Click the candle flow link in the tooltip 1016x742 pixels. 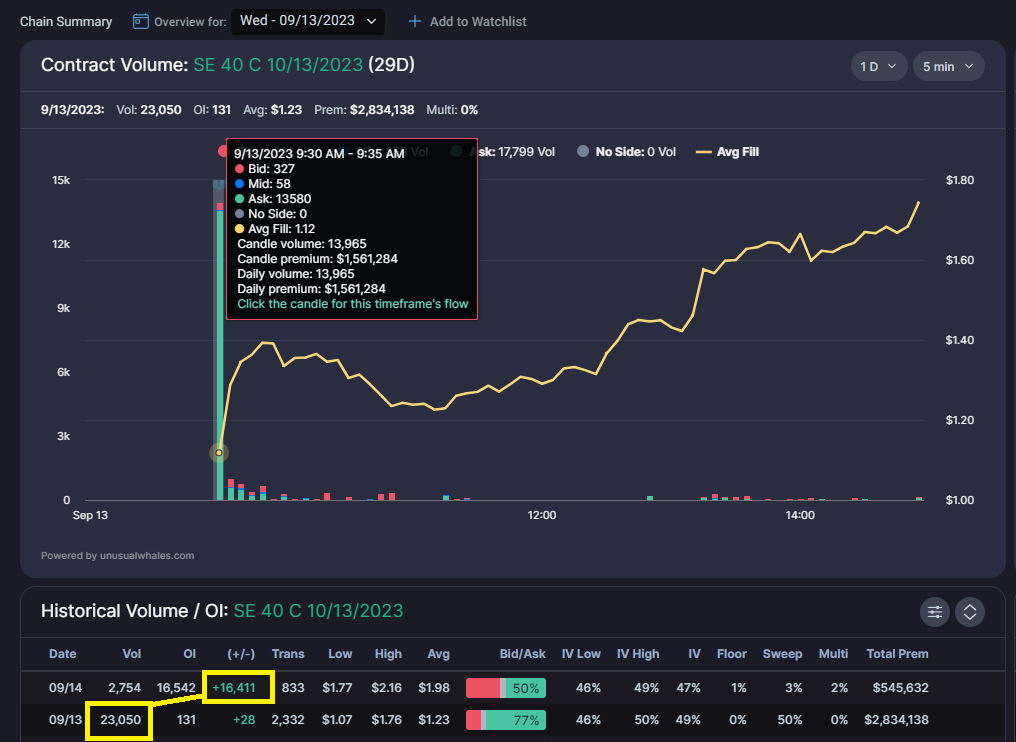(352, 303)
